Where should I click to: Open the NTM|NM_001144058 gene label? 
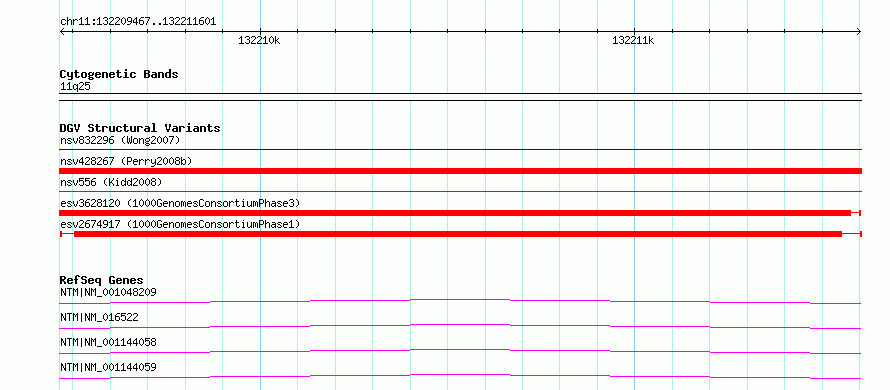tap(108, 342)
